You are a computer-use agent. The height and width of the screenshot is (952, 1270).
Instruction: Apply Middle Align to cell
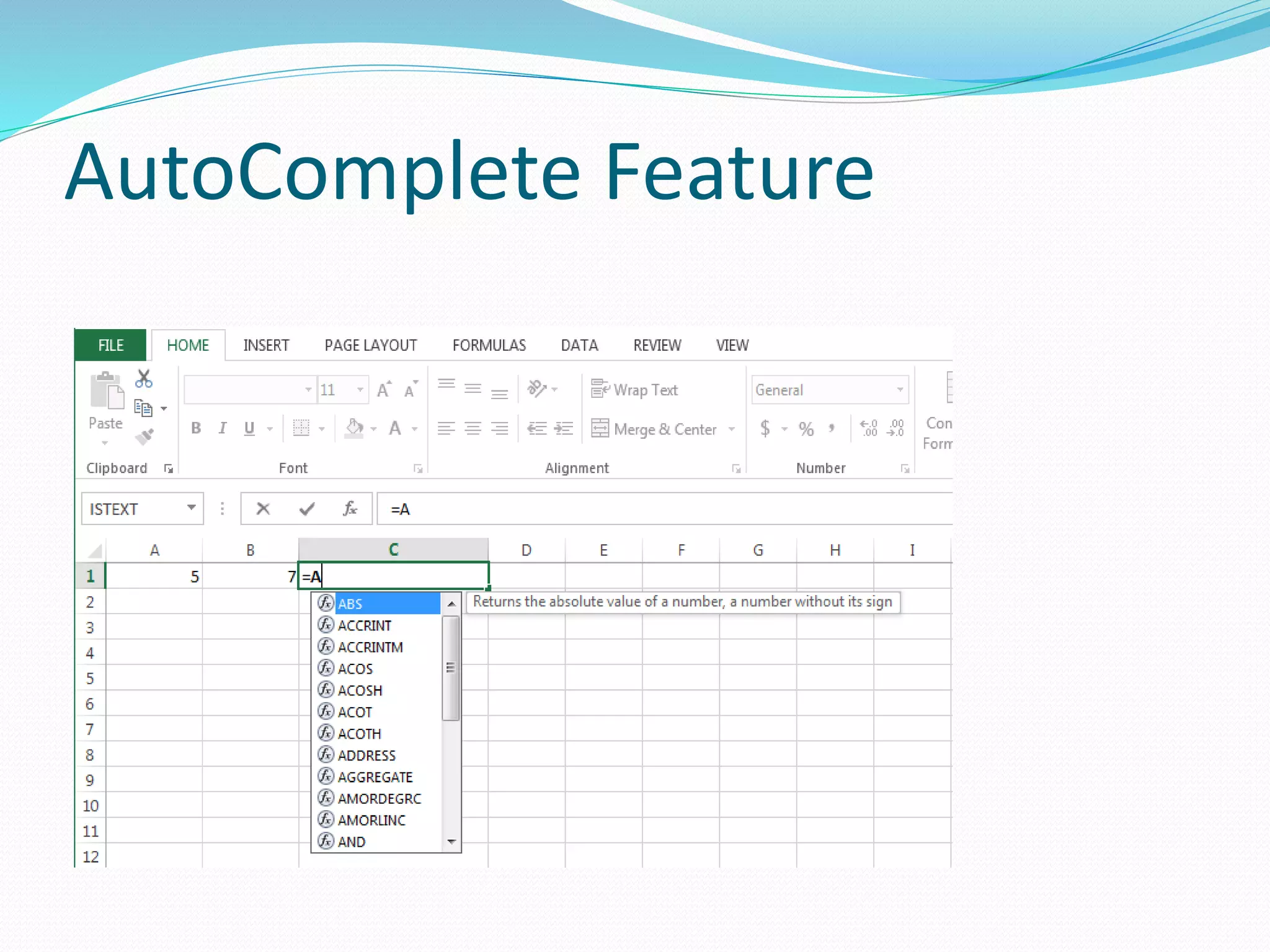[x=473, y=389]
